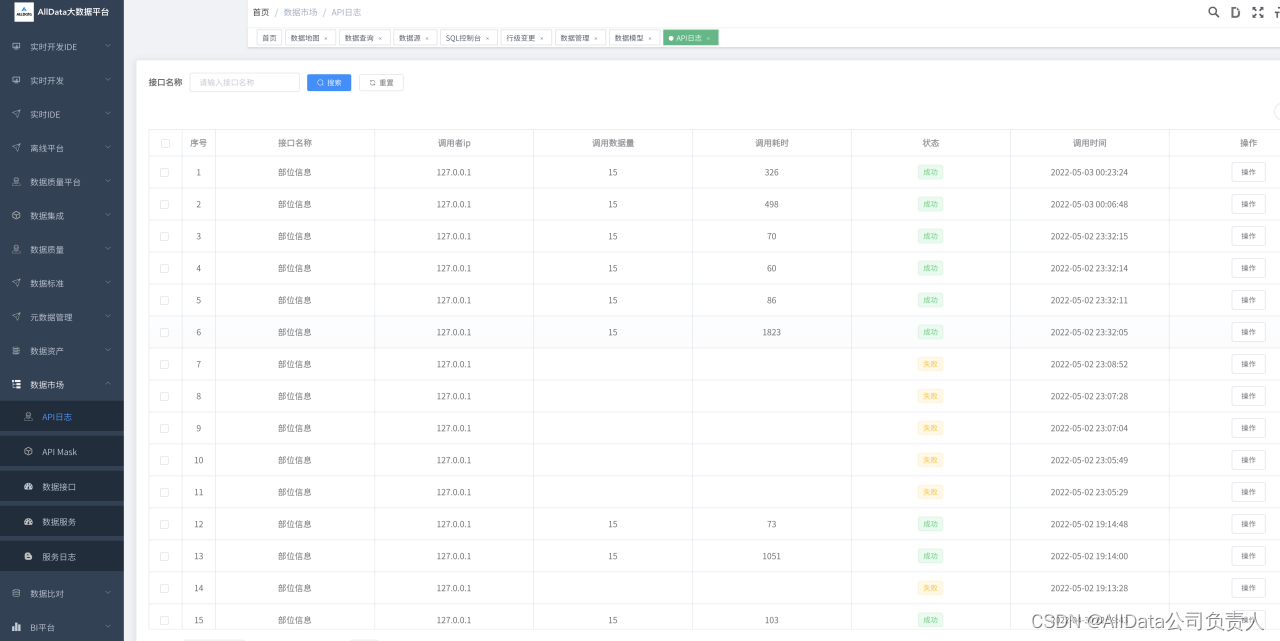The width and height of the screenshot is (1280, 641).
Task: Expand the BI平台 menu chevron
Action: [x=108, y=627]
